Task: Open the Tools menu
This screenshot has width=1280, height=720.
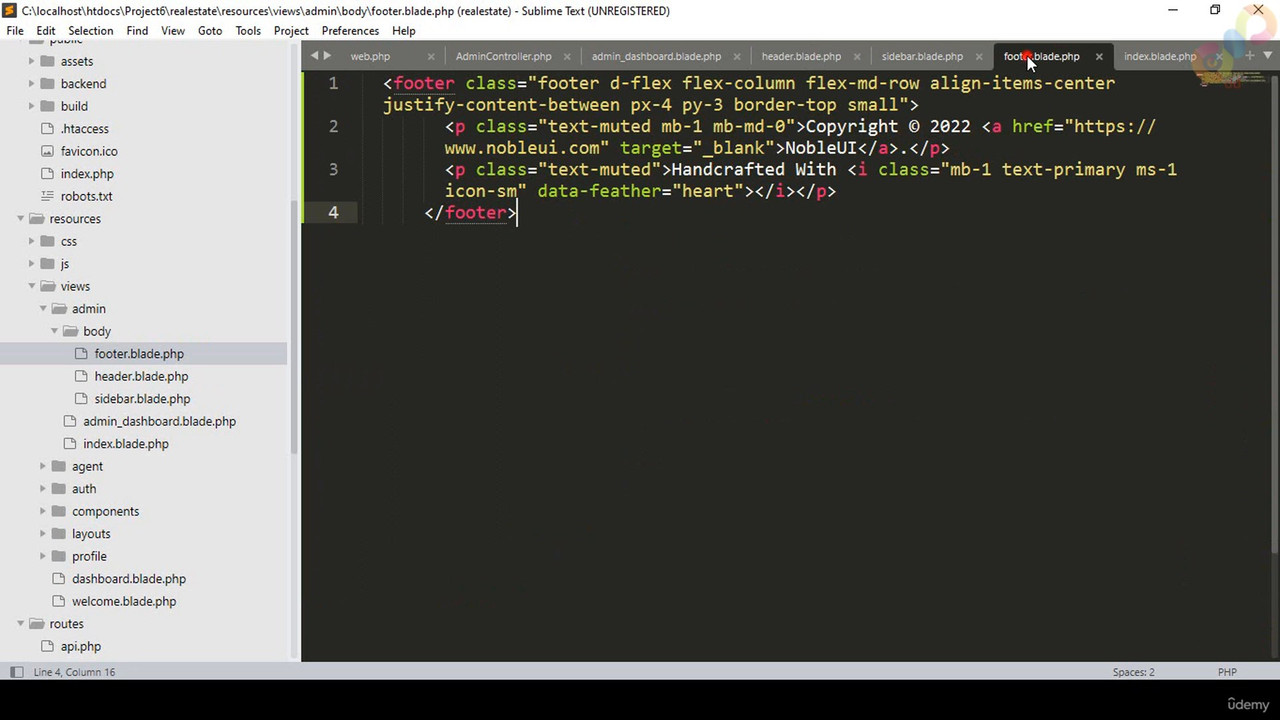Action: coord(248,31)
